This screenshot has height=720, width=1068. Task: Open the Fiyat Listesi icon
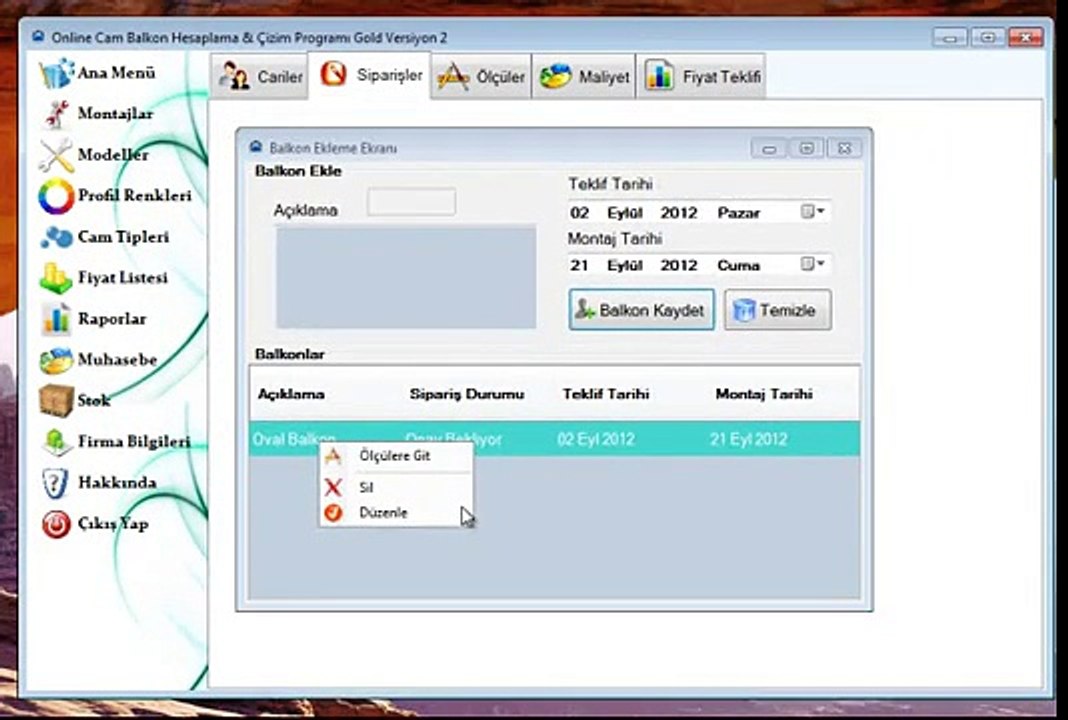tap(56, 278)
